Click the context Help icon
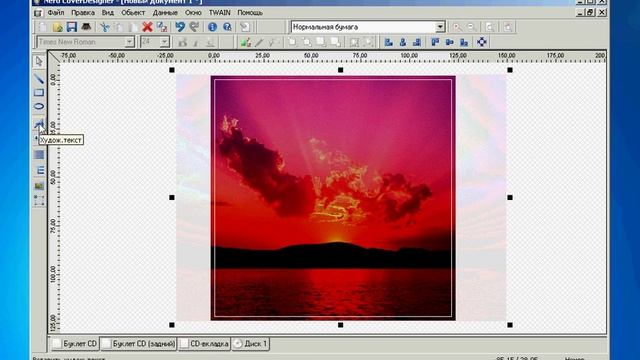Viewport: 640px width, 360px height. 227,27
